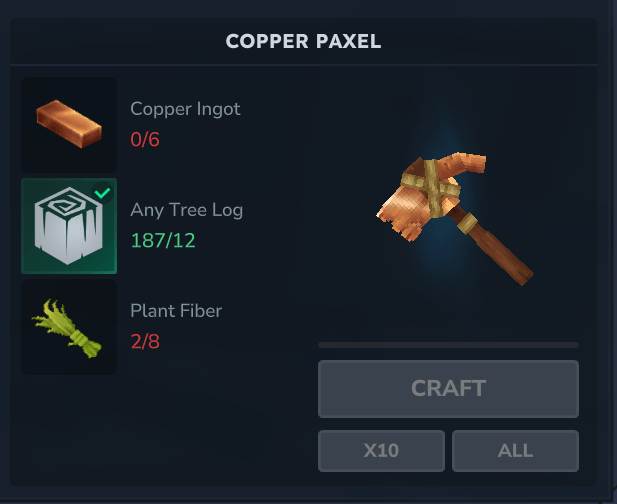The height and width of the screenshot is (504, 617).
Task: Select the Any Tree Log icon
Action: tap(69, 226)
